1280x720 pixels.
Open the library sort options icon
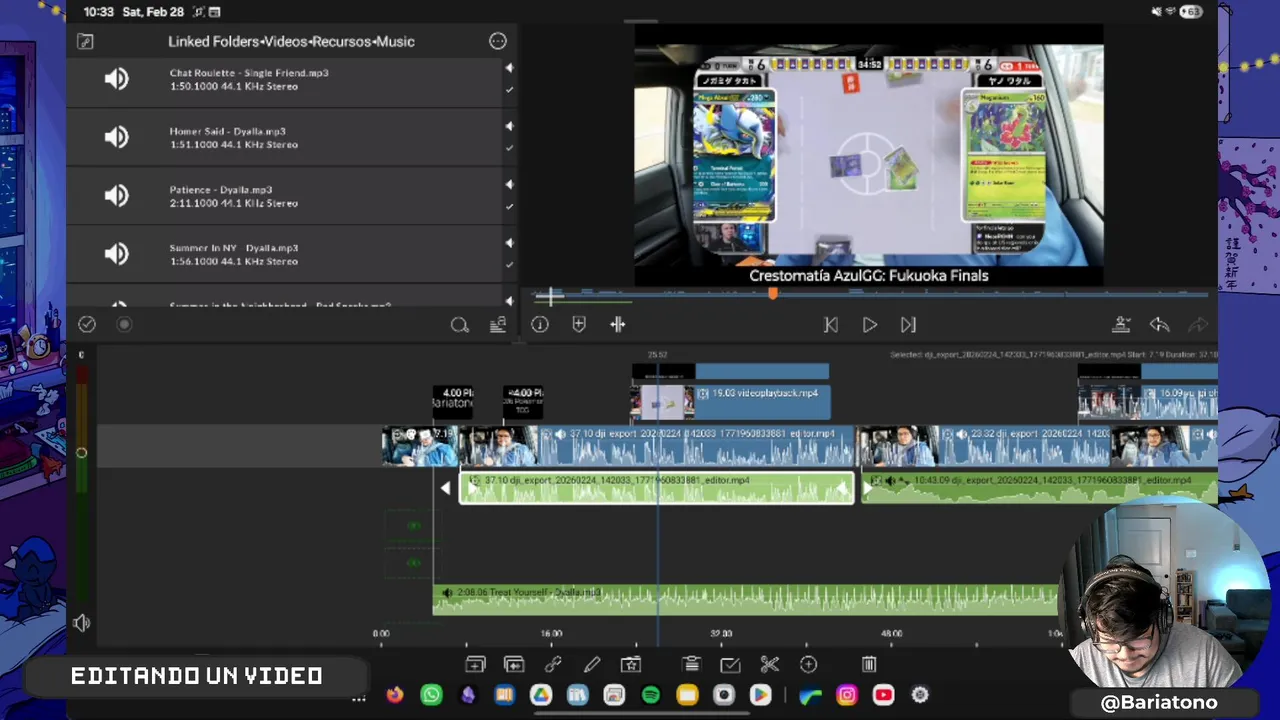click(x=497, y=325)
